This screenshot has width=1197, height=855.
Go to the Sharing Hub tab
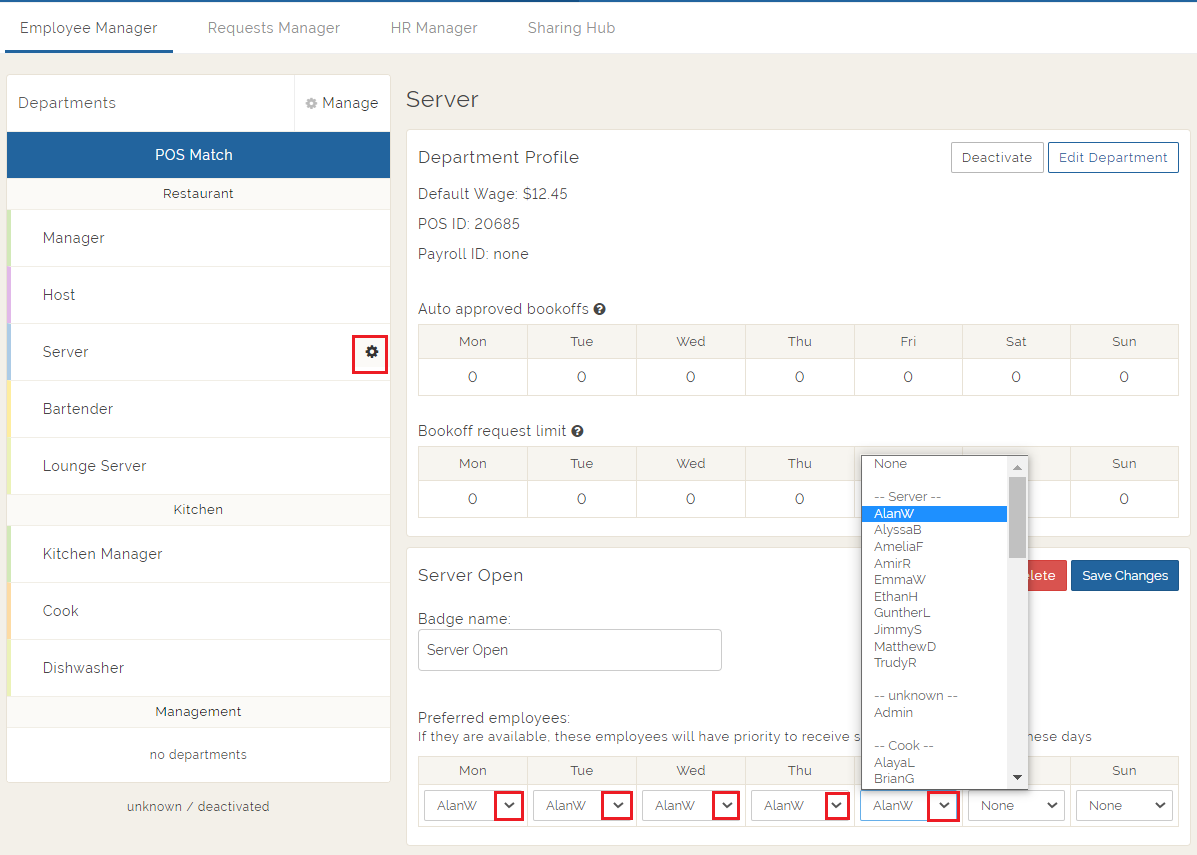coord(571,28)
